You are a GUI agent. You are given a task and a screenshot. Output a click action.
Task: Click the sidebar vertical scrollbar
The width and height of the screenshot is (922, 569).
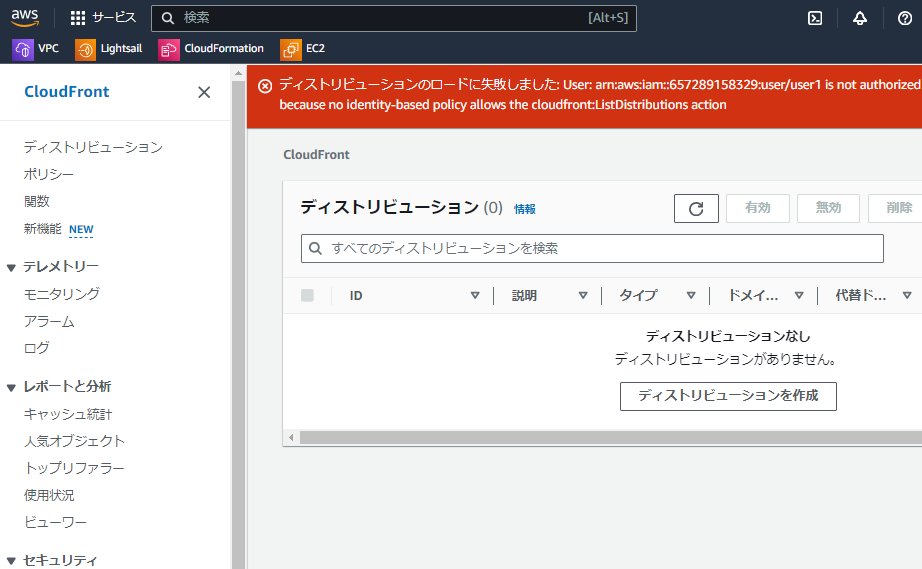pos(238,323)
